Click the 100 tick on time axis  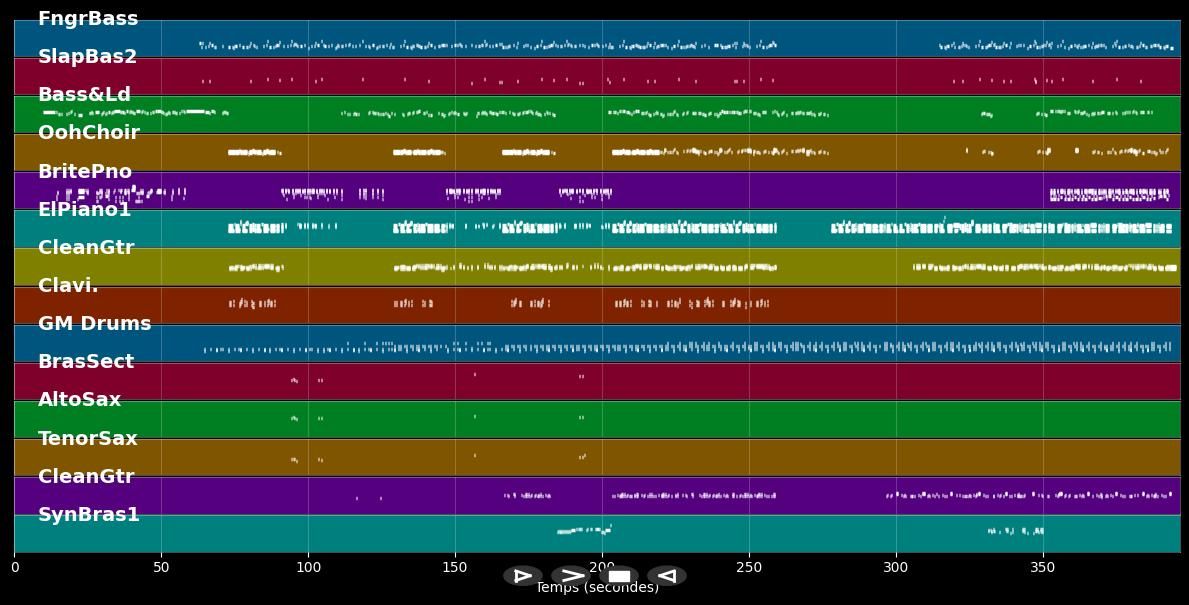coord(308,568)
